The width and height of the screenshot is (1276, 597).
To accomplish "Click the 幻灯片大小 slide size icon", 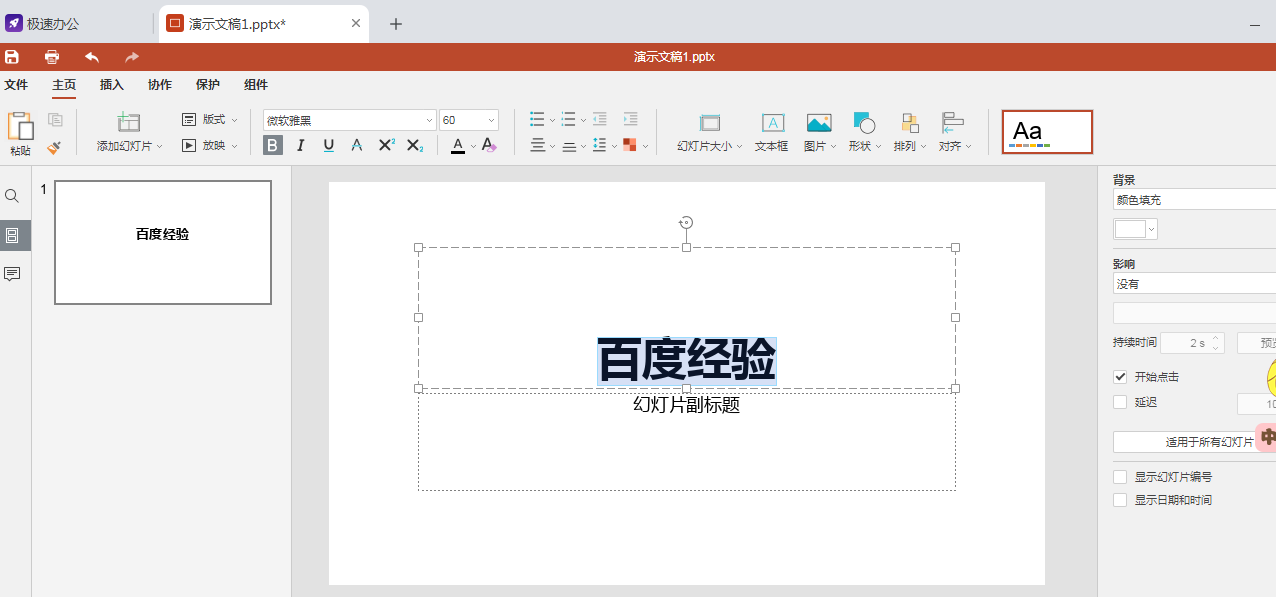I will coord(710,123).
